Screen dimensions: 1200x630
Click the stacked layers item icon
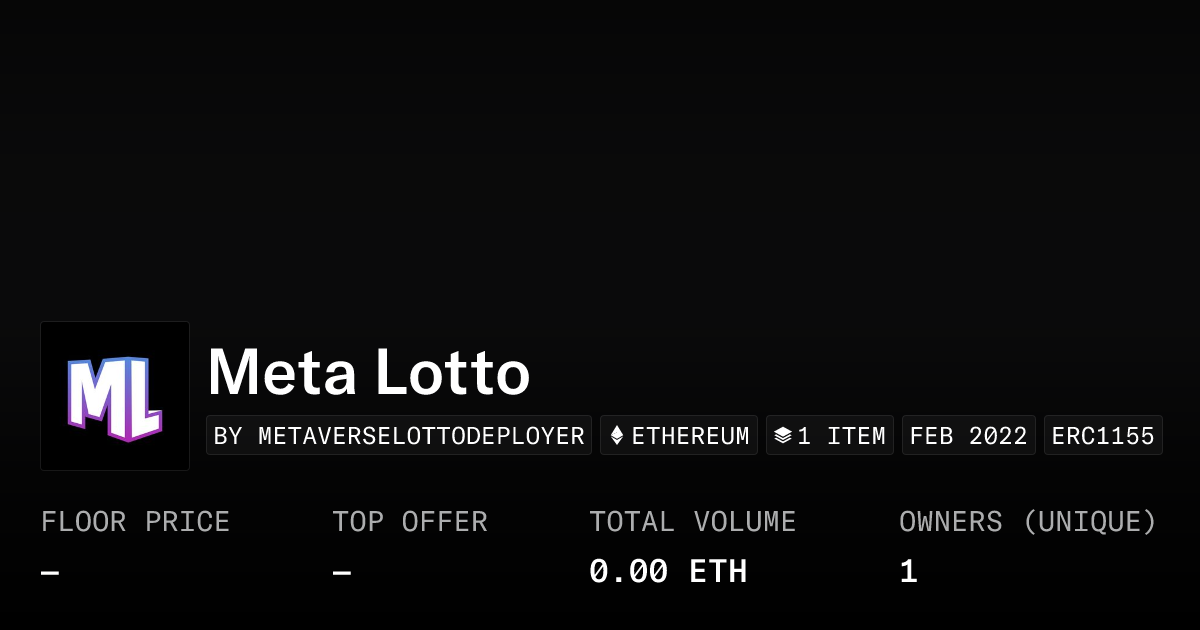point(783,436)
